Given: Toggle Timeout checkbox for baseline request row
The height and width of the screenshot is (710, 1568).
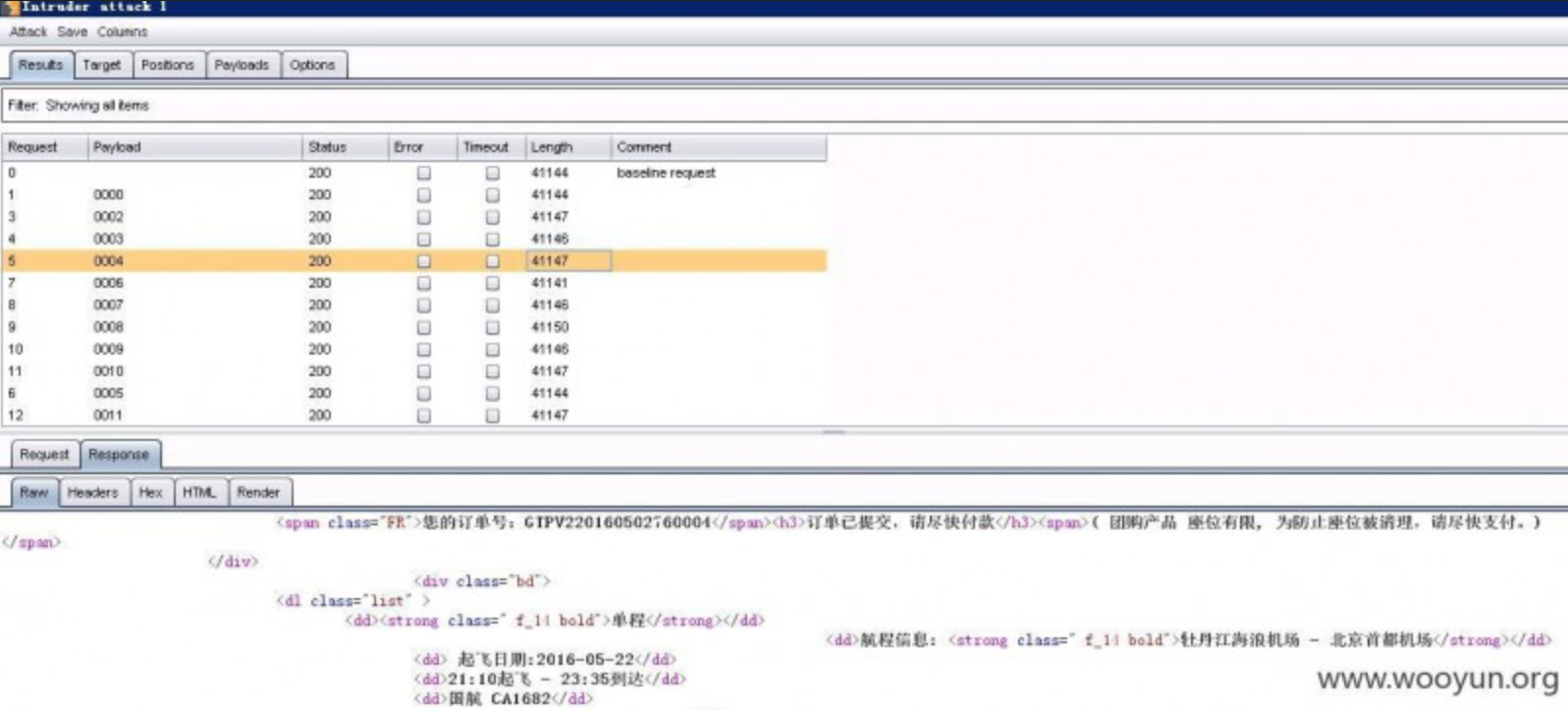Looking at the screenshot, I should [492, 173].
